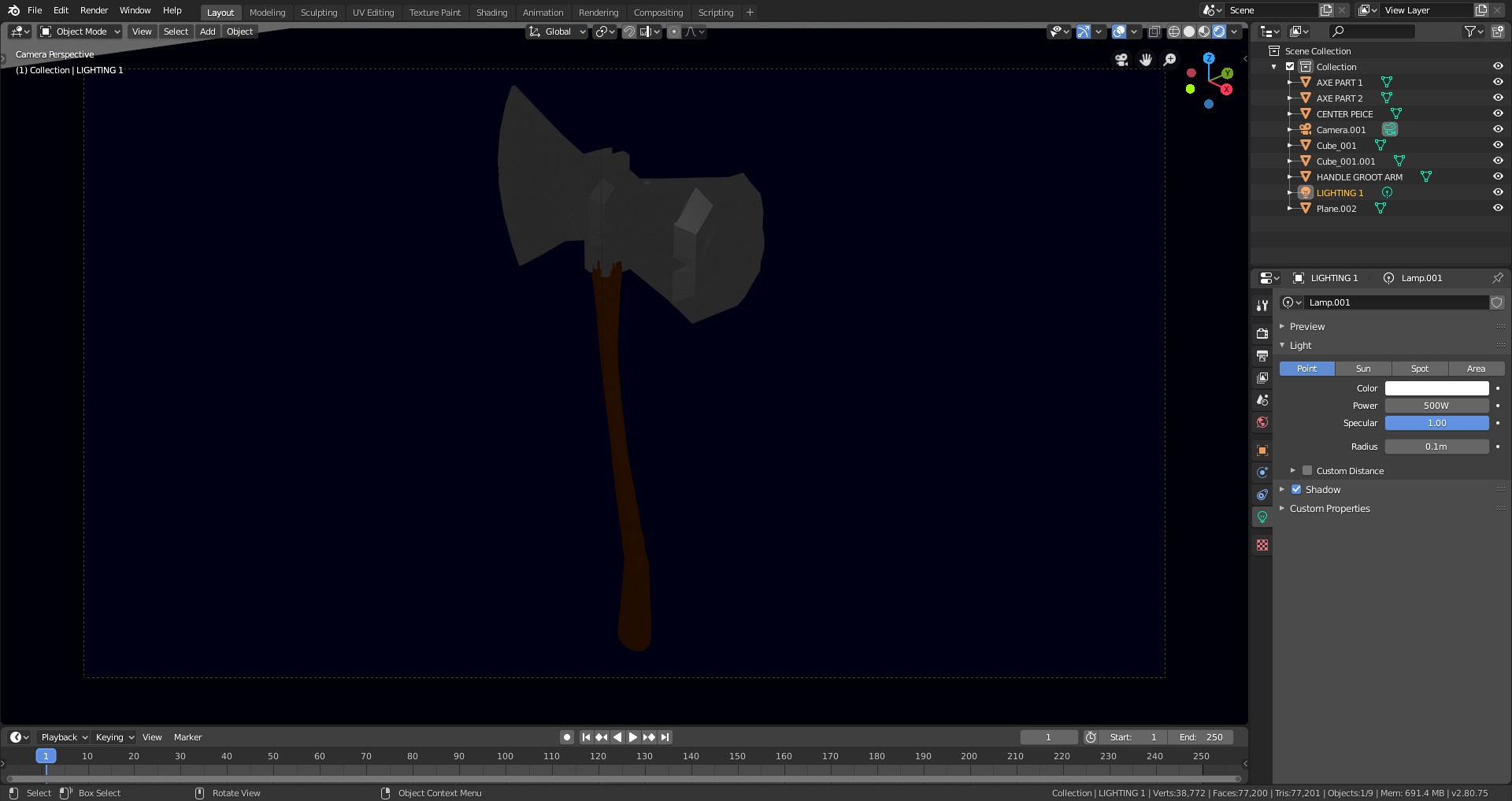The width and height of the screenshot is (1512, 801).
Task: Switch to solid viewport shading
Action: click(1189, 32)
